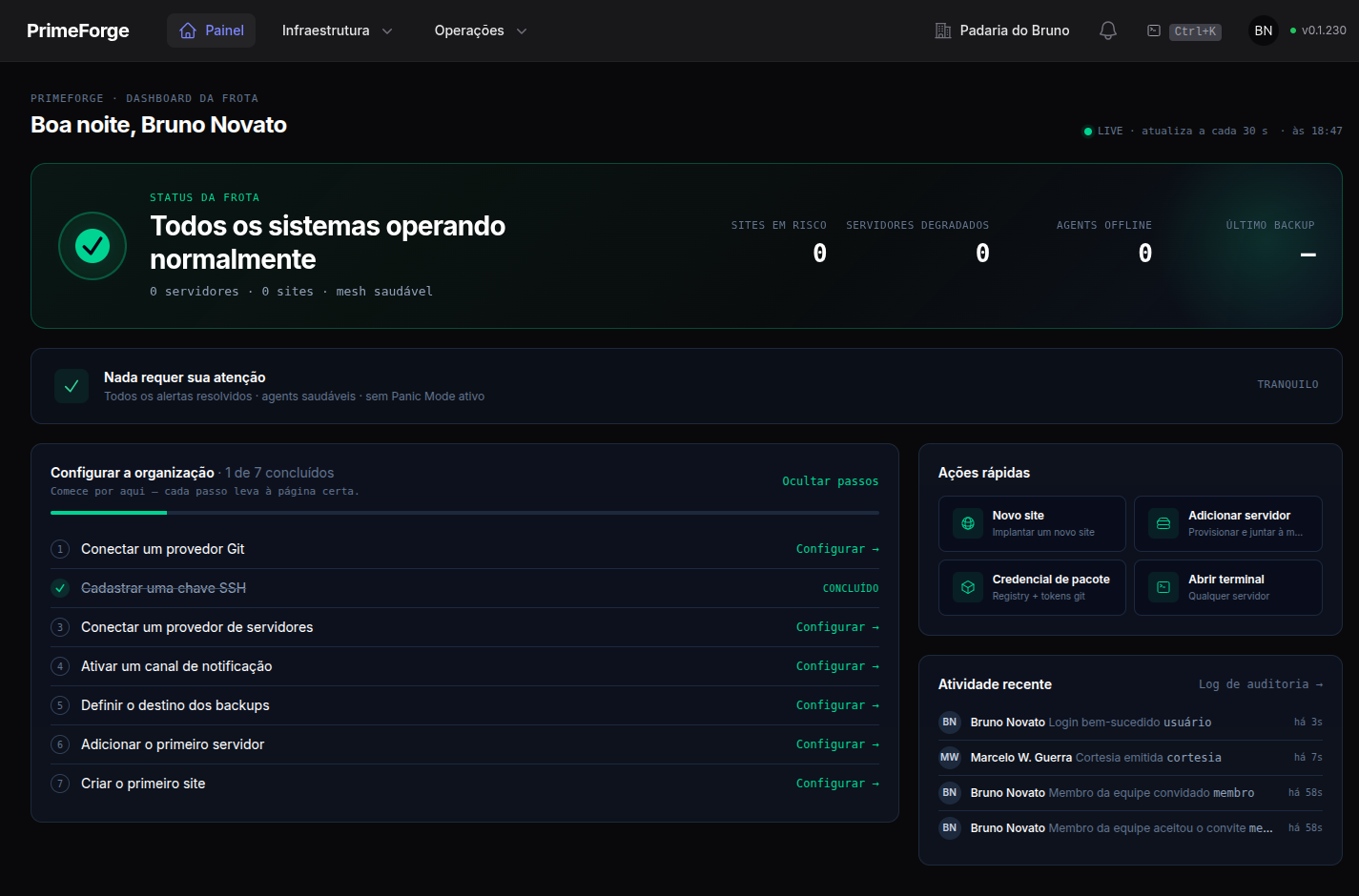This screenshot has width=1359, height=896.
Task: Configure Definir o destino dos backups
Action: tap(837, 705)
